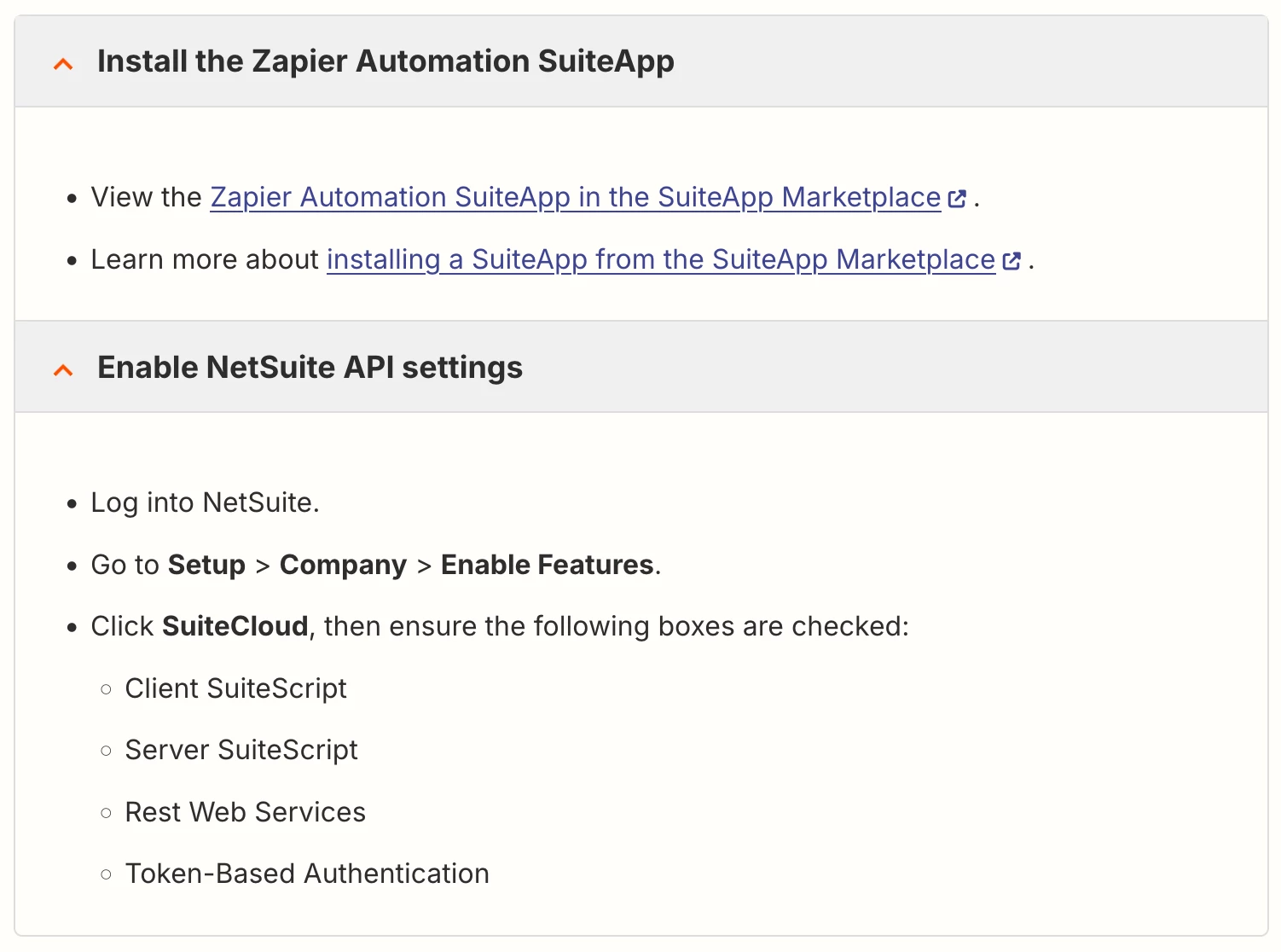1281x952 pixels.
Task: Select the Client SuiteScript list item
Action: click(x=236, y=688)
